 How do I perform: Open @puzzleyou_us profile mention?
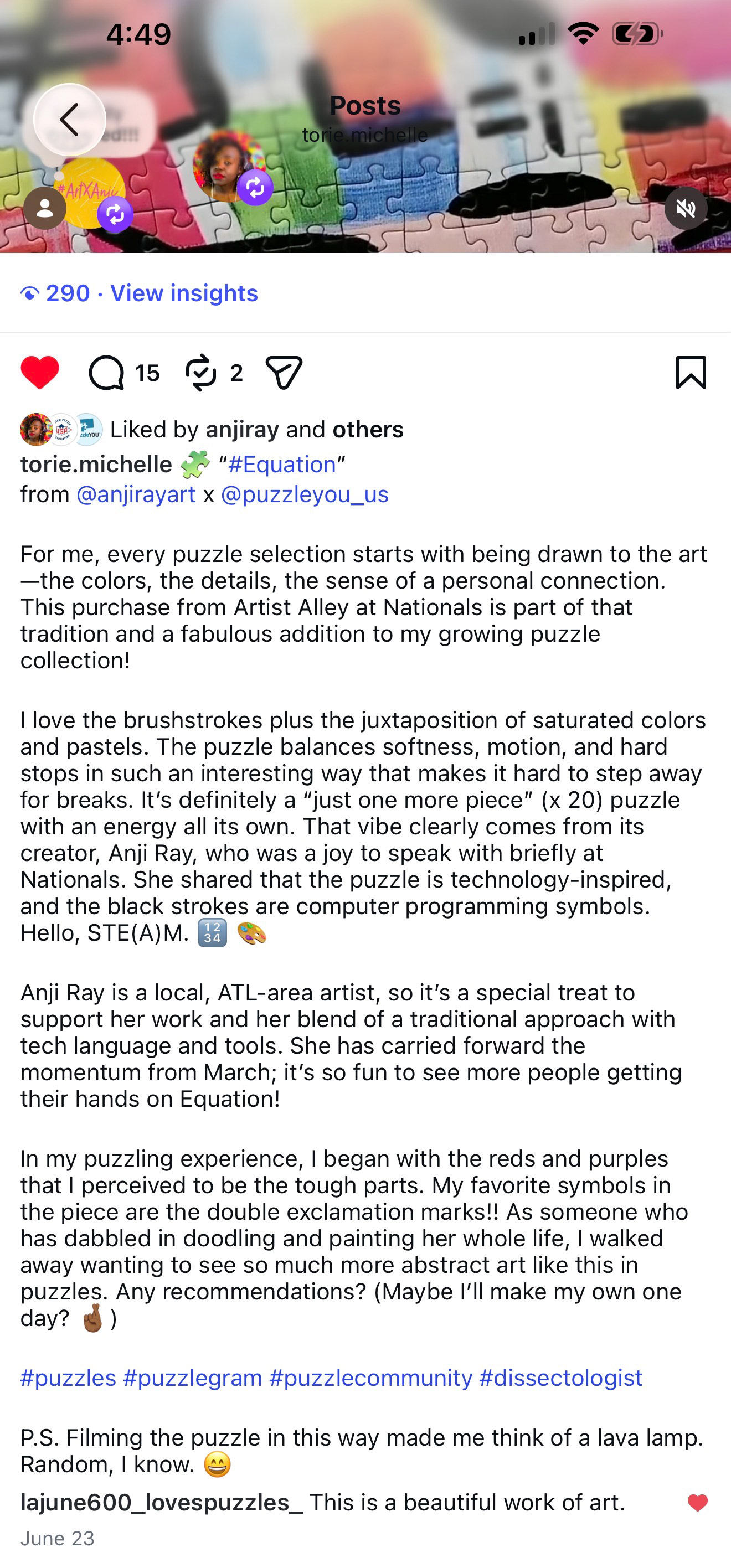pos(305,494)
